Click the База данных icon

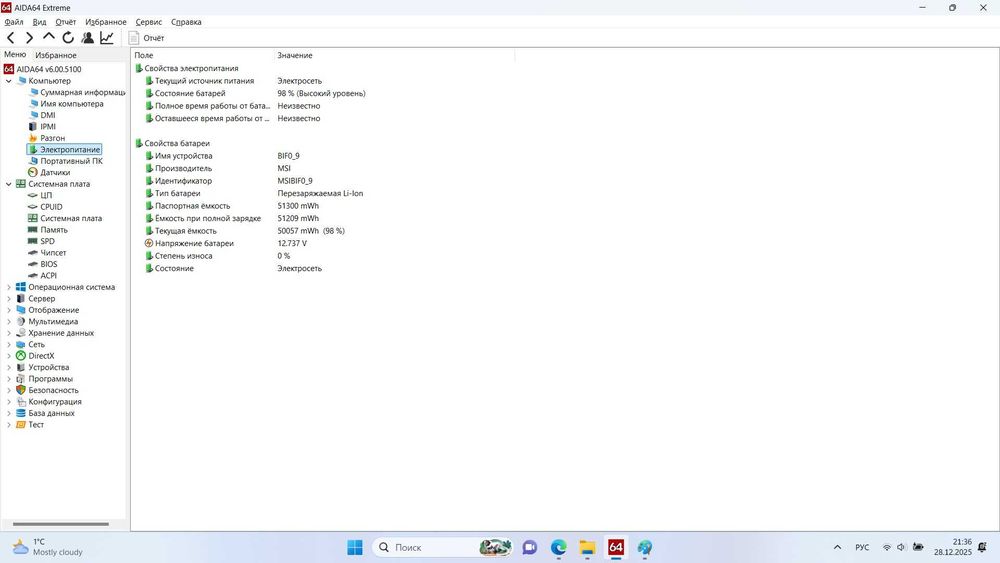coord(20,414)
